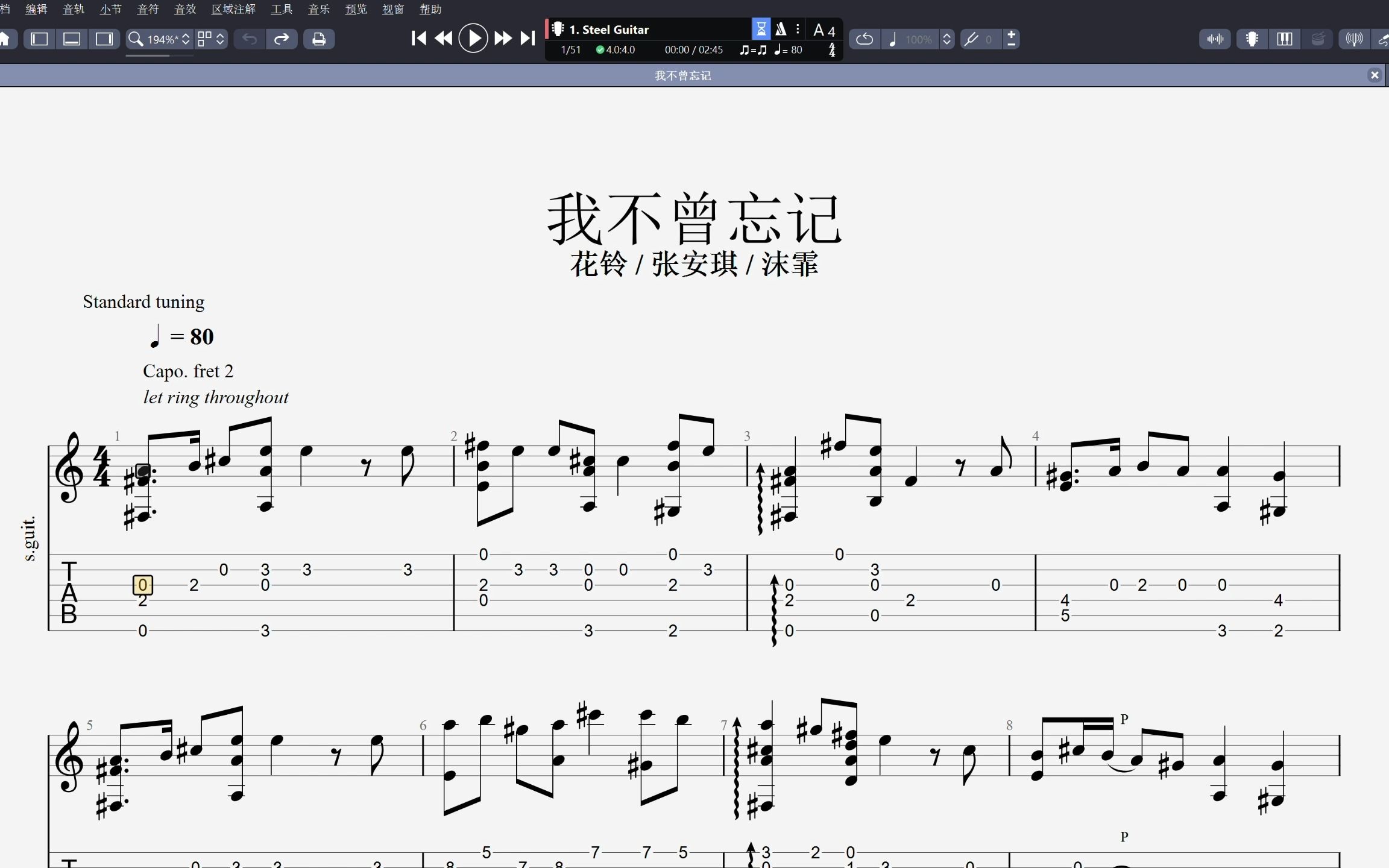Click the plus/minus tonality adjust button
Screen dimensions: 1389x868
click(1011, 39)
